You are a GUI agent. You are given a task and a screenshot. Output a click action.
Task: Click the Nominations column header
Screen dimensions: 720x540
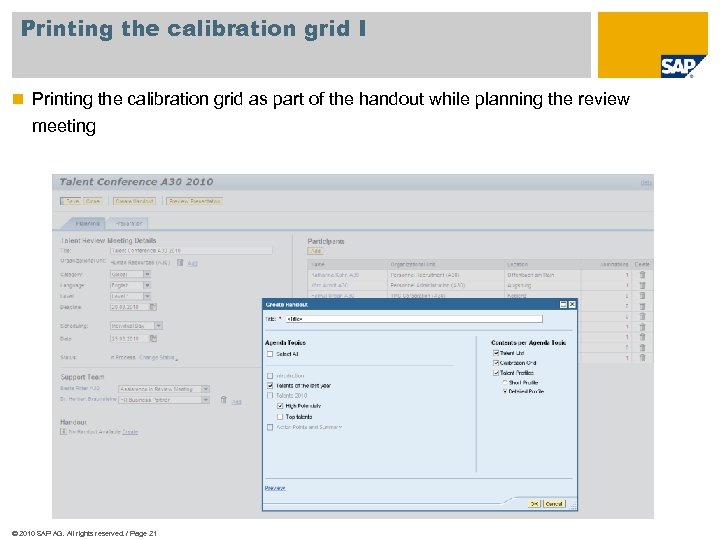pyautogui.click(x=607, y=264)
